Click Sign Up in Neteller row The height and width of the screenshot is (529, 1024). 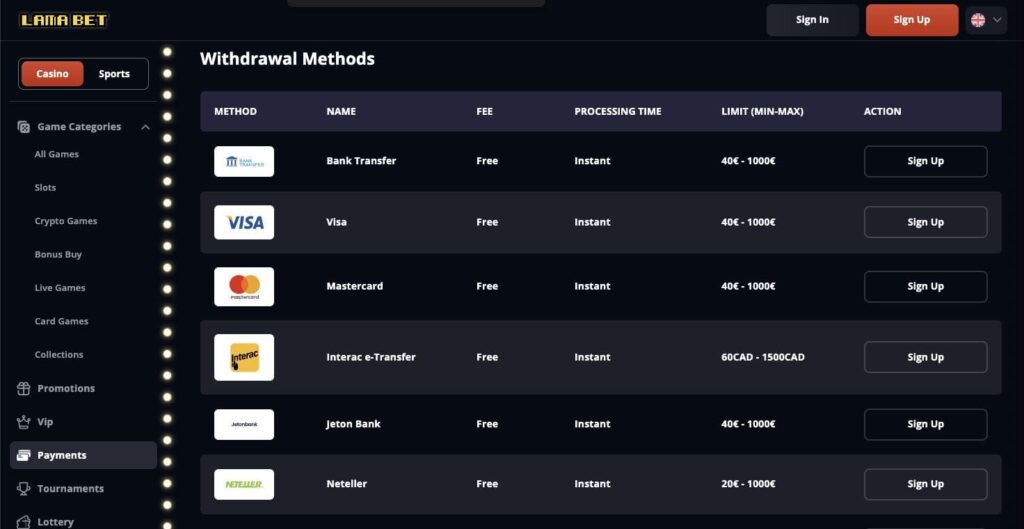click(x=925, y=485)
